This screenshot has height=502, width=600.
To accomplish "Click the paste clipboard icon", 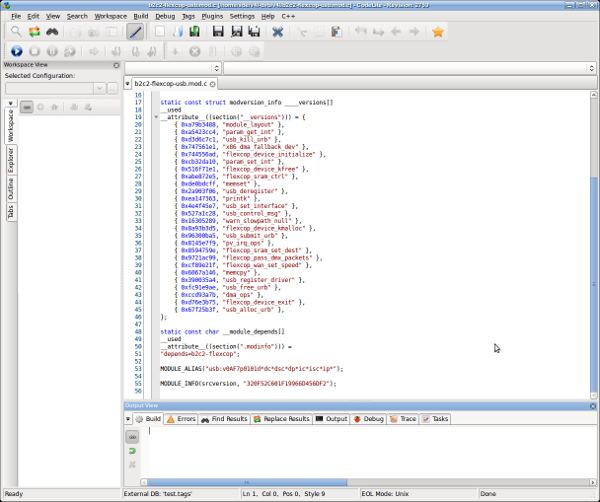I will click(336, 32).
